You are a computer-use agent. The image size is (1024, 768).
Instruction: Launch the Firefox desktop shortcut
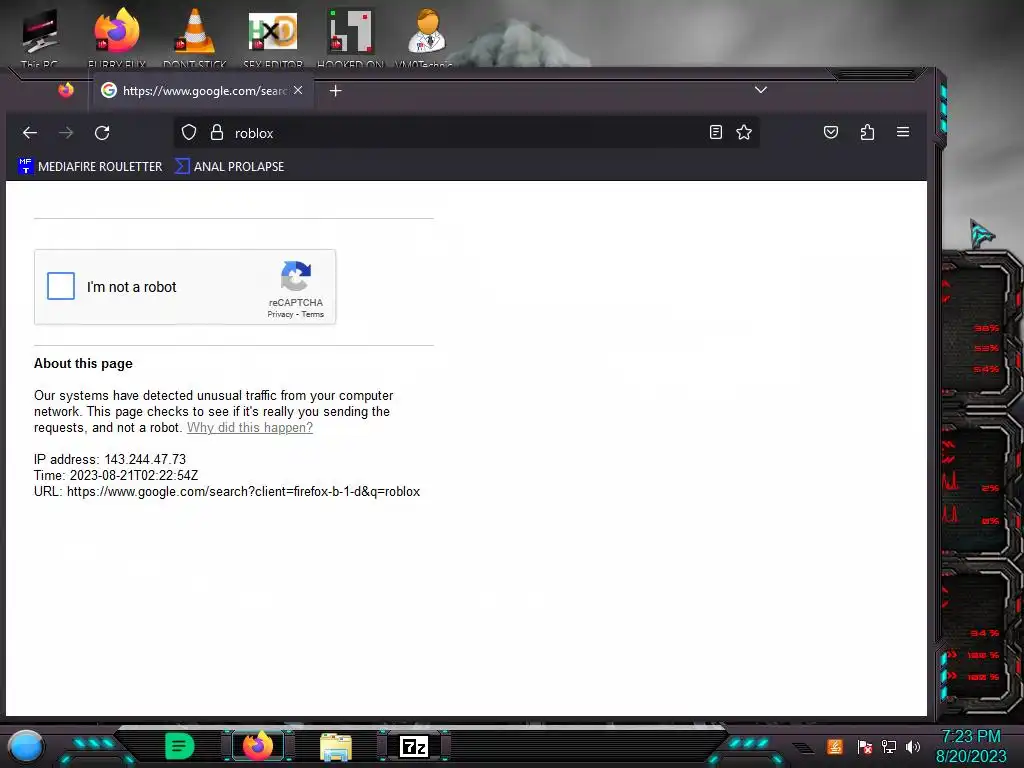[117, 38]
